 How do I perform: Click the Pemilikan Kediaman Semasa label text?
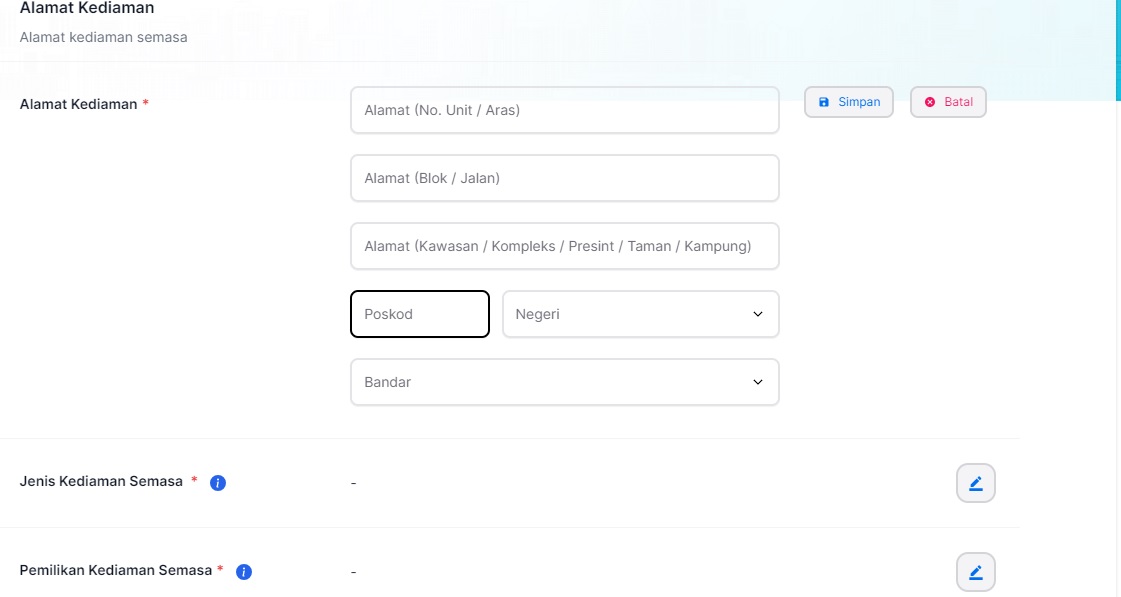pos(116,571)
